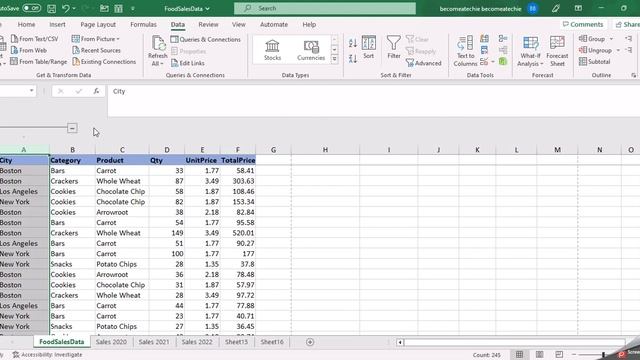Open the Ungroup dropdown arrow
This screenshot has width=640, height=360.
618,50
